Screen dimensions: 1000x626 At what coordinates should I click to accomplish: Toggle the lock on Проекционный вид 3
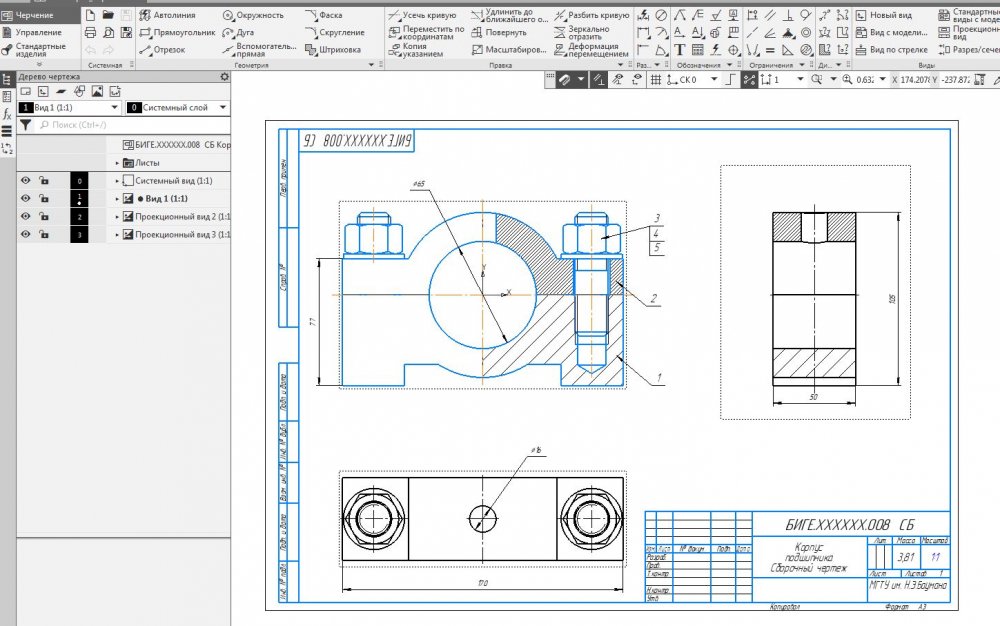[44, 234]
